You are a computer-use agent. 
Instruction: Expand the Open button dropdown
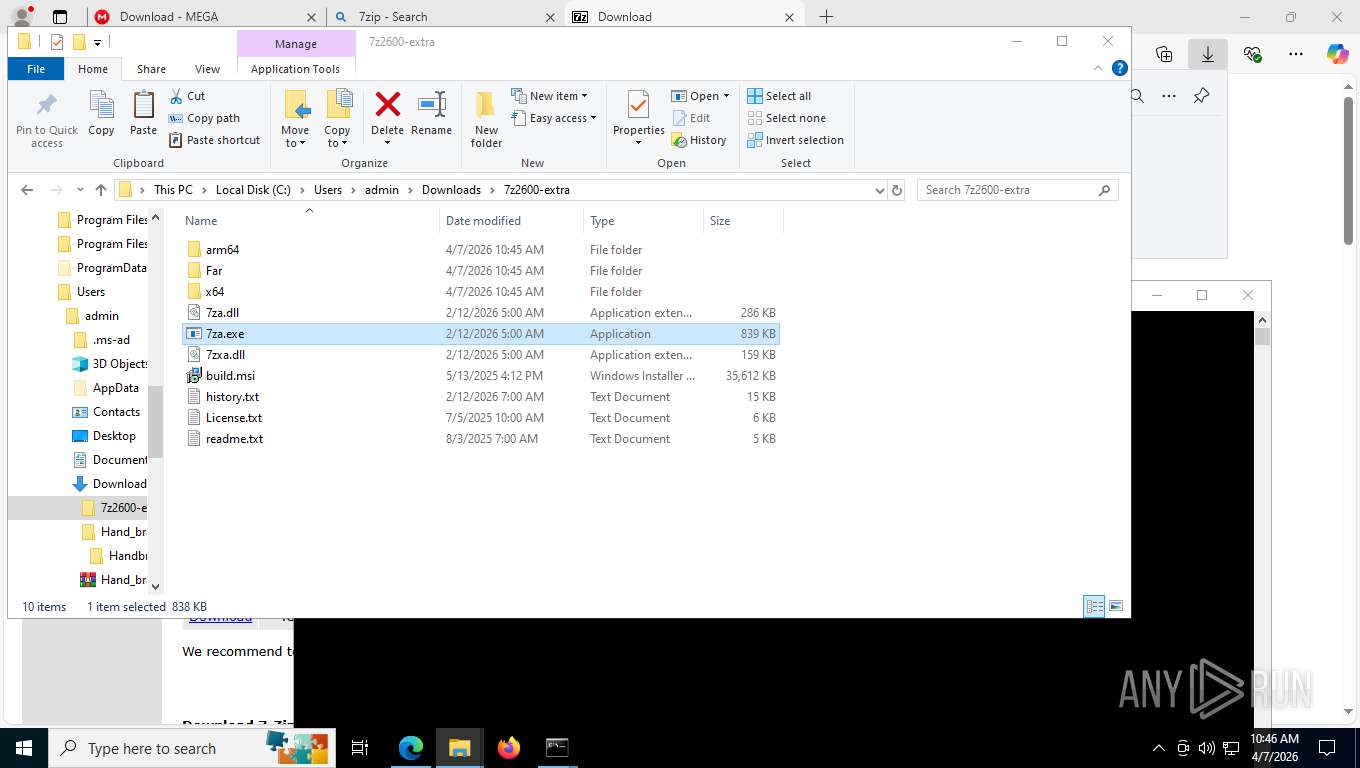(726, 96)
